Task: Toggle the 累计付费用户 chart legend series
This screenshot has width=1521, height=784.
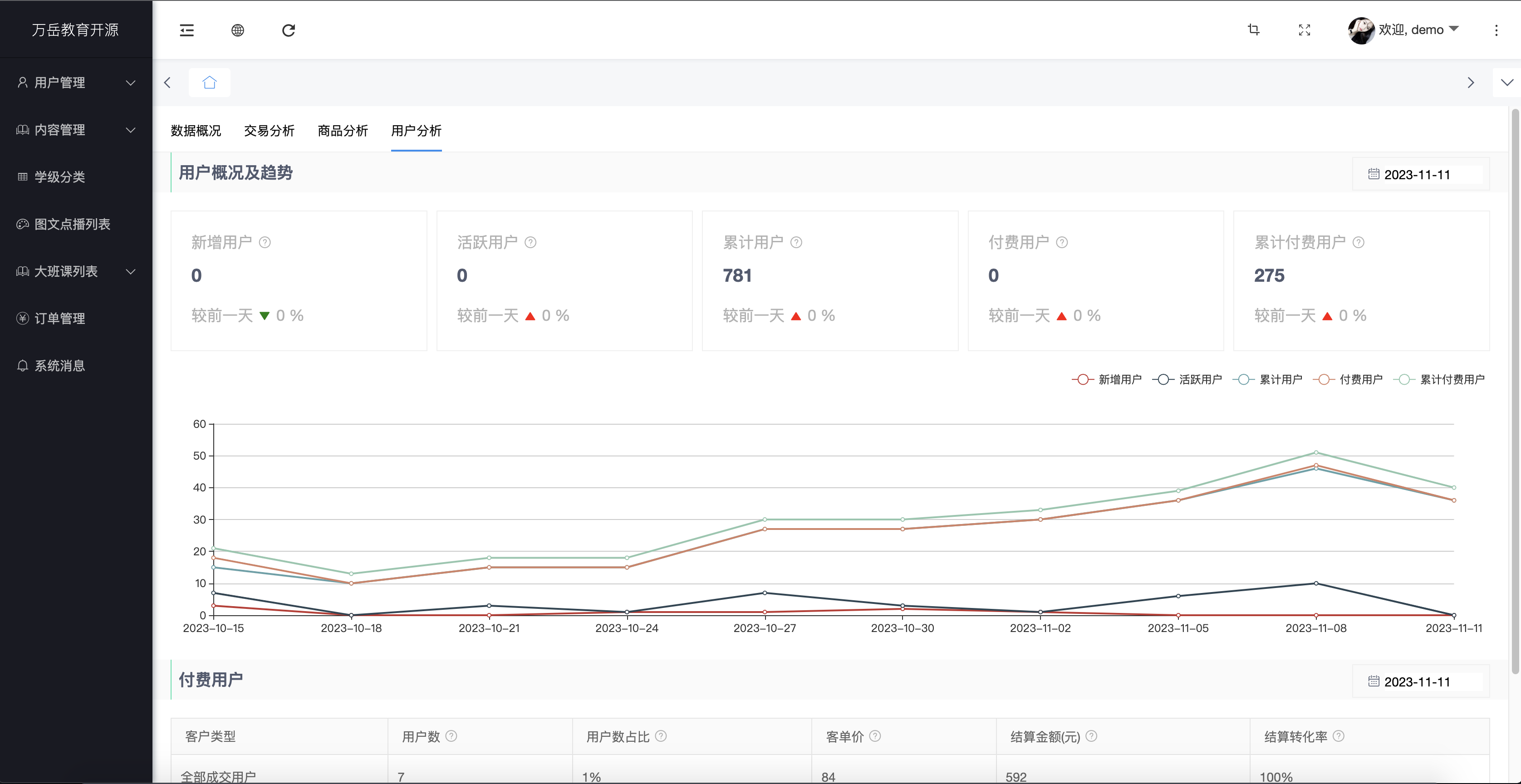Action: coord(1439,379)
